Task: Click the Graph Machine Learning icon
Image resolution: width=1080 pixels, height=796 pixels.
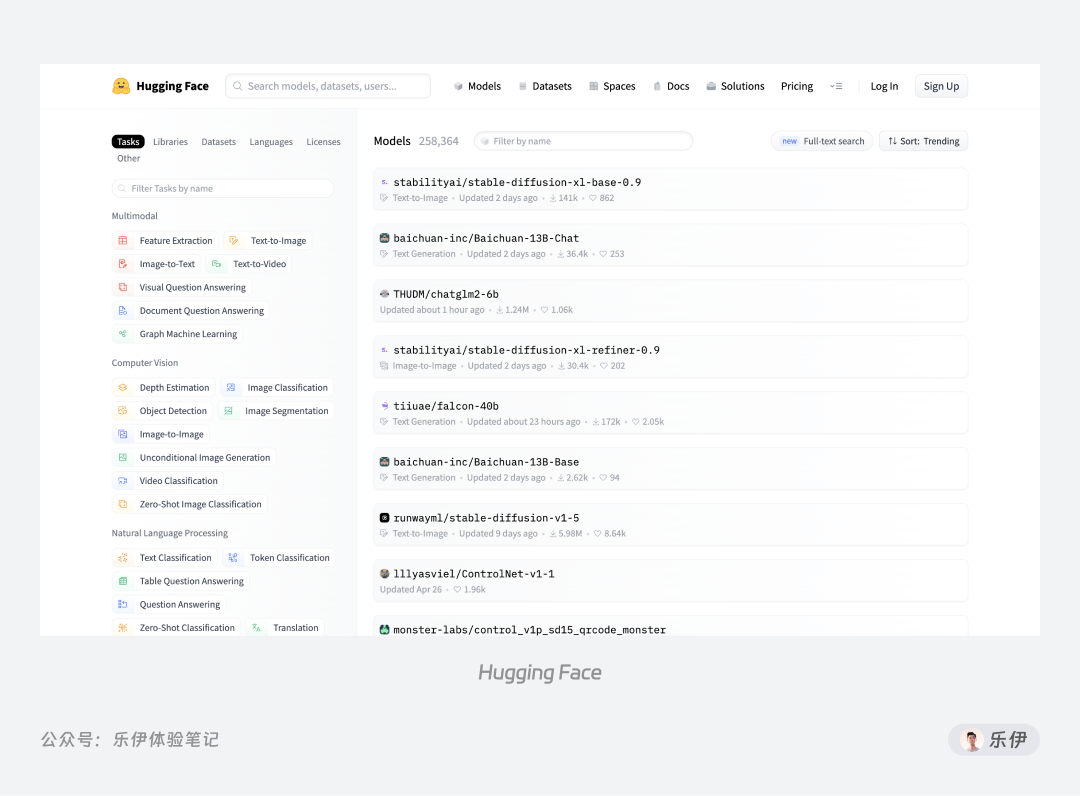Action: 123,334
